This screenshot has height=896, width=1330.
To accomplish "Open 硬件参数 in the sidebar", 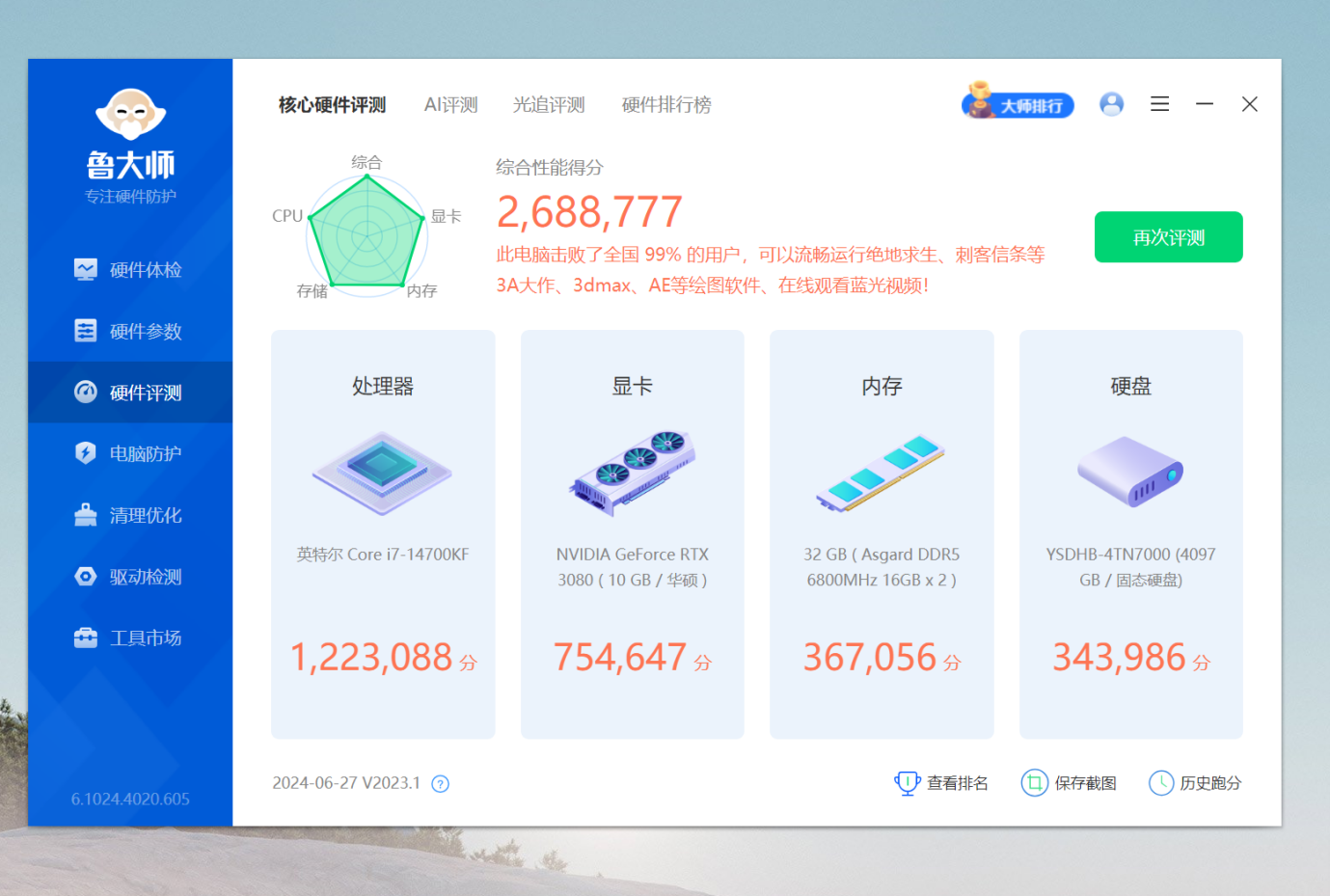I will [x=130, y=331].
